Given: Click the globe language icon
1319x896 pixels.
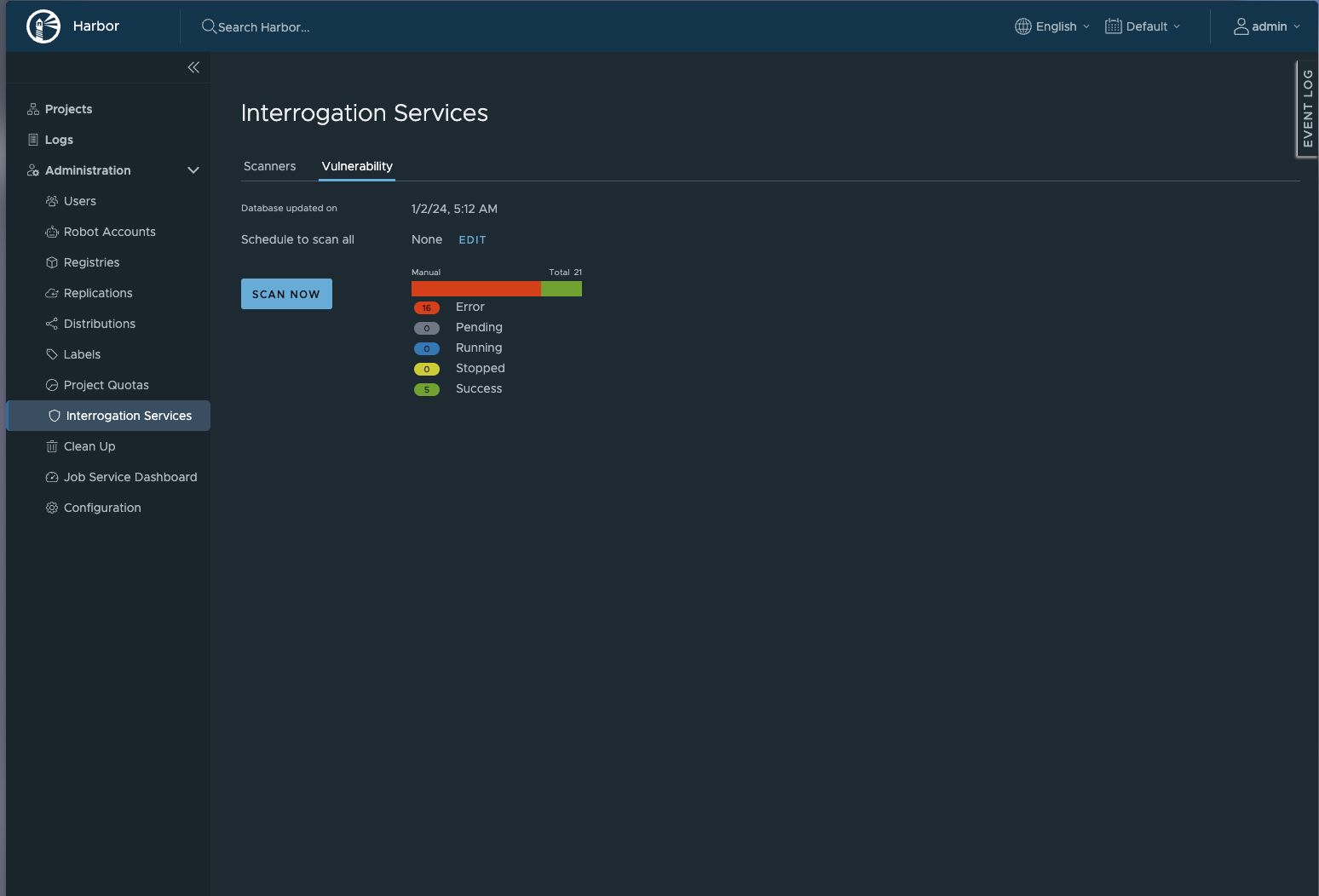Looking at the screenshot, I should click(x=1023, y=26).
